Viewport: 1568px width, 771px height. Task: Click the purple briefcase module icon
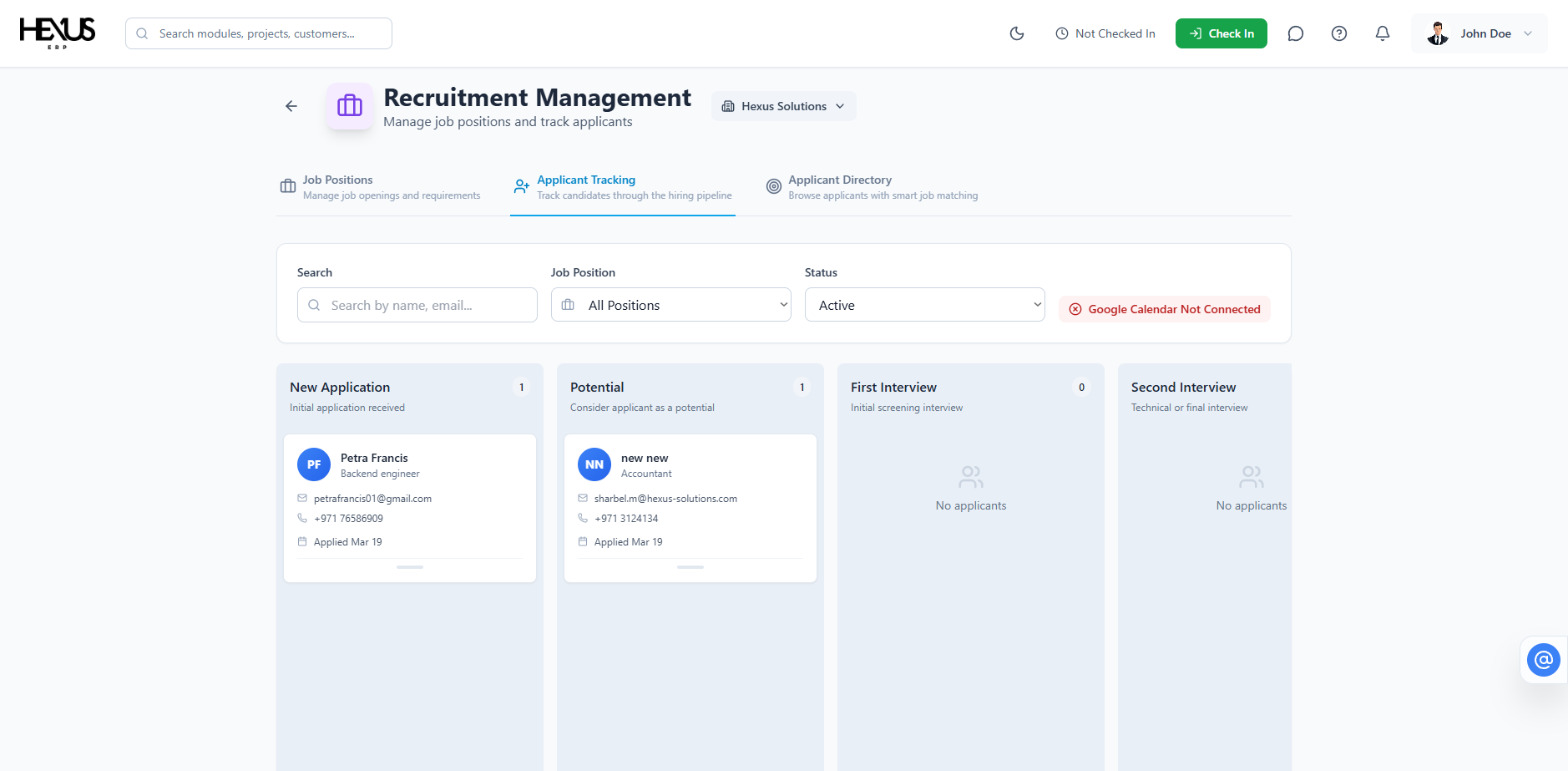(350, 106)
